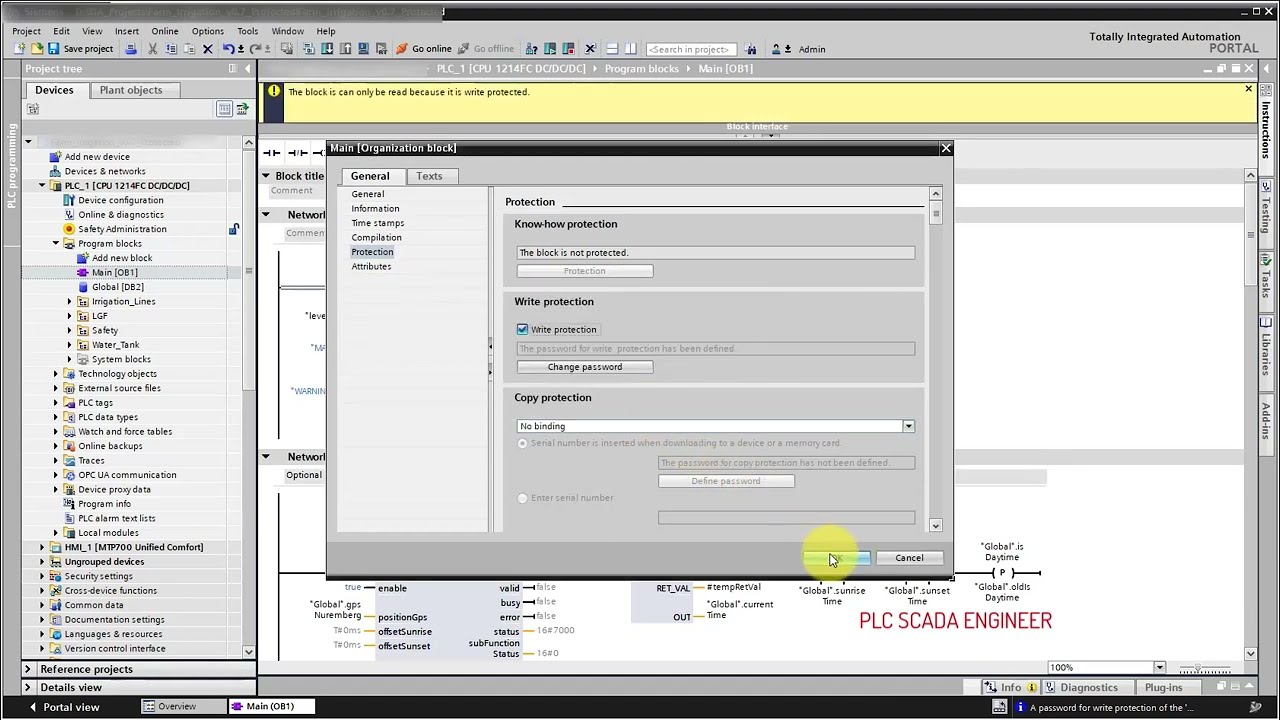
Task: Expand the Water_Tank folder
Action: (x=70, y=345)
